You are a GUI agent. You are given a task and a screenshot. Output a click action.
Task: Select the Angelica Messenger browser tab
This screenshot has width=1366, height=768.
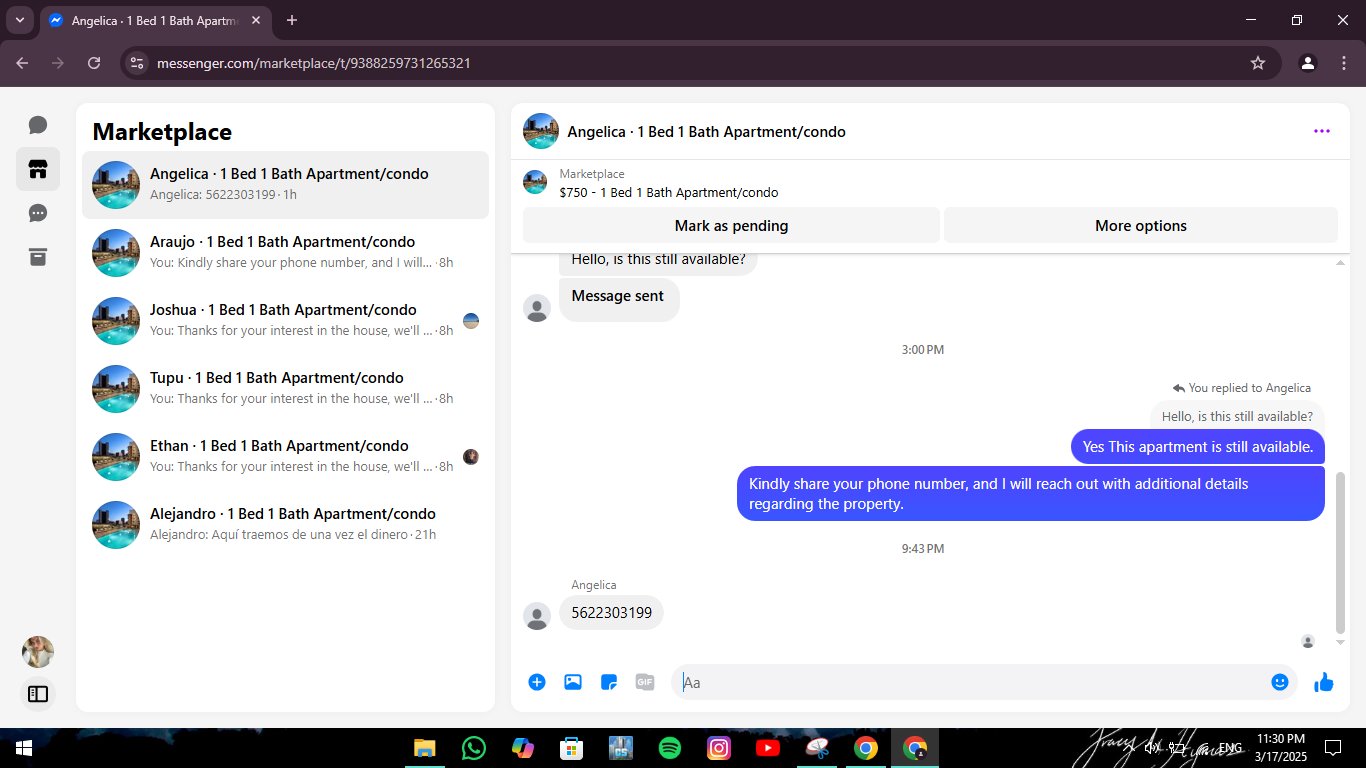(x=155, y=20)
